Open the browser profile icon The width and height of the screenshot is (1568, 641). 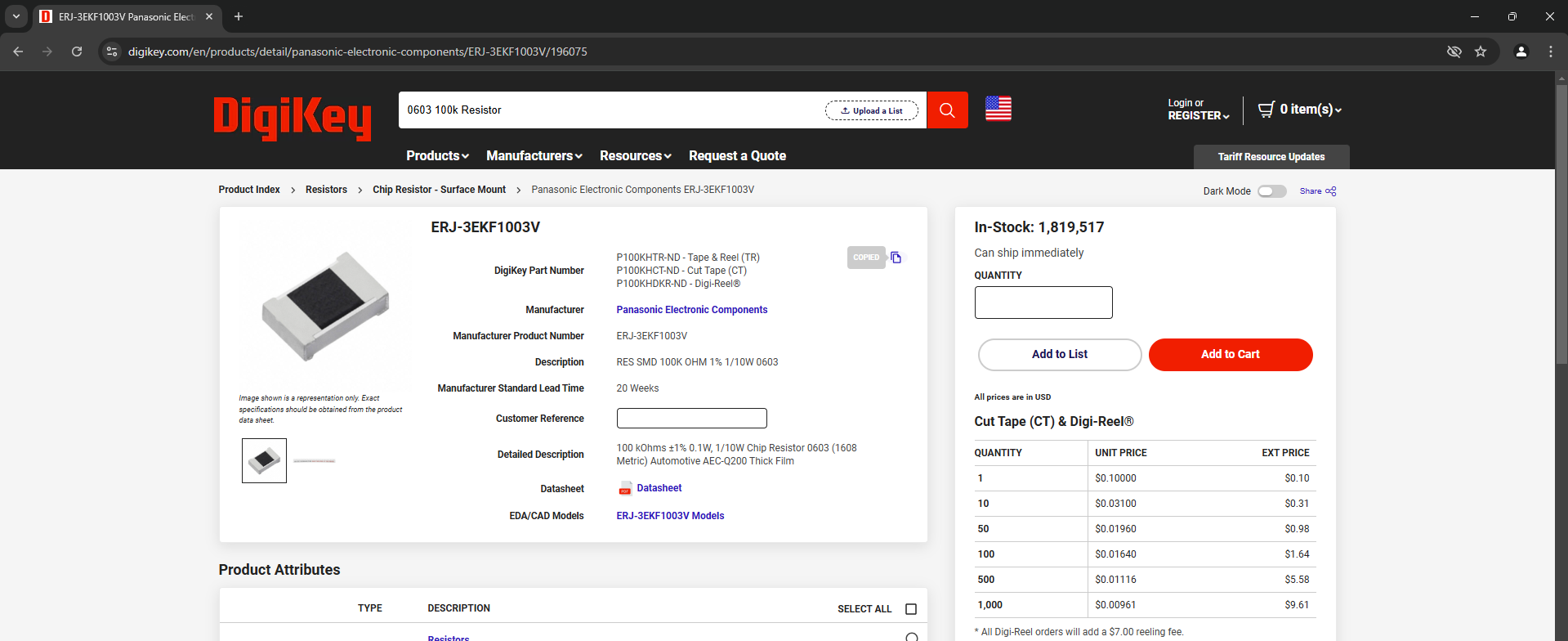pos(1521,52)
